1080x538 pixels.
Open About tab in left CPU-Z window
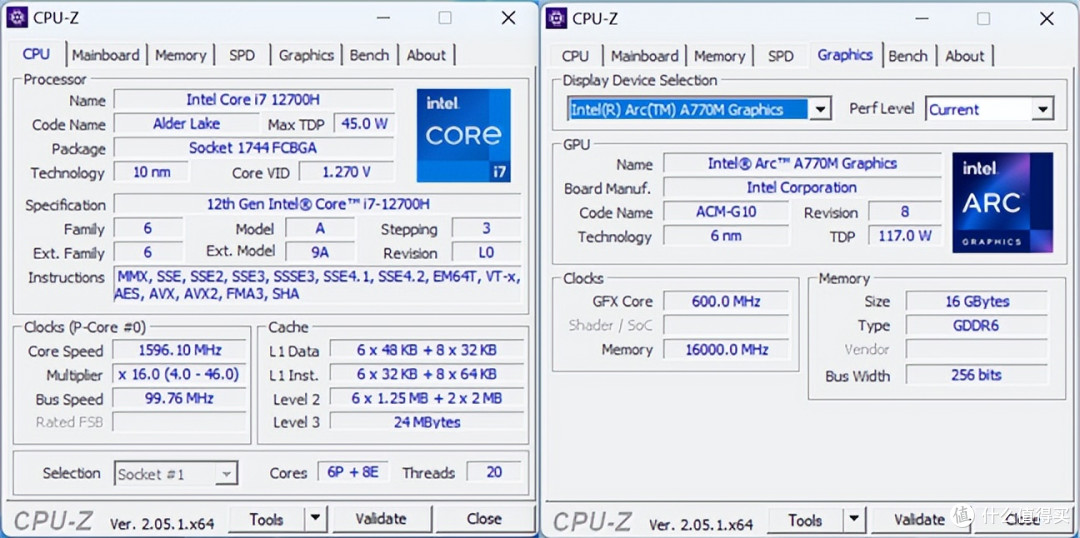click(x=426, y=55)
